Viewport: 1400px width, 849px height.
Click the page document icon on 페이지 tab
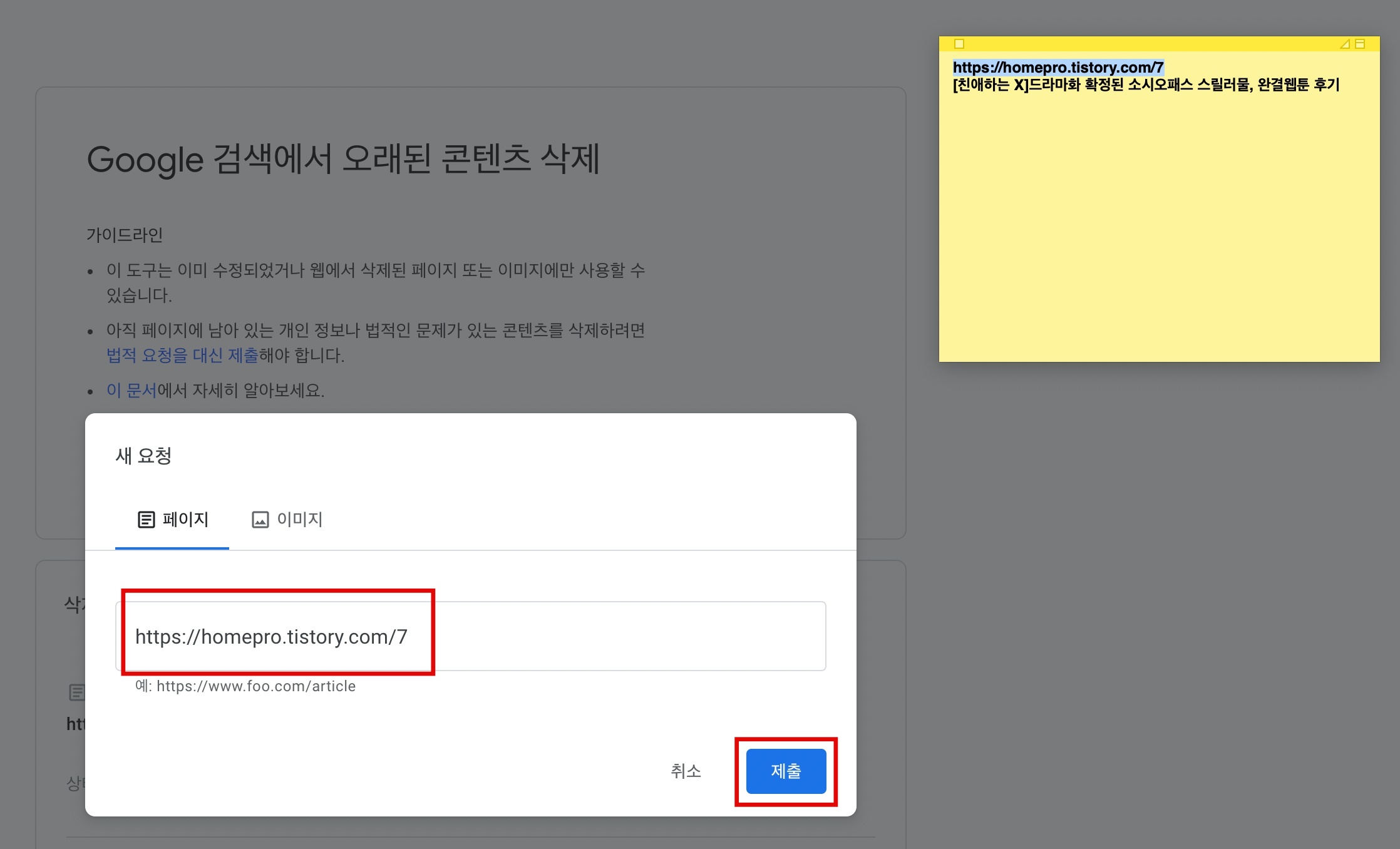(x=146, y=520)
